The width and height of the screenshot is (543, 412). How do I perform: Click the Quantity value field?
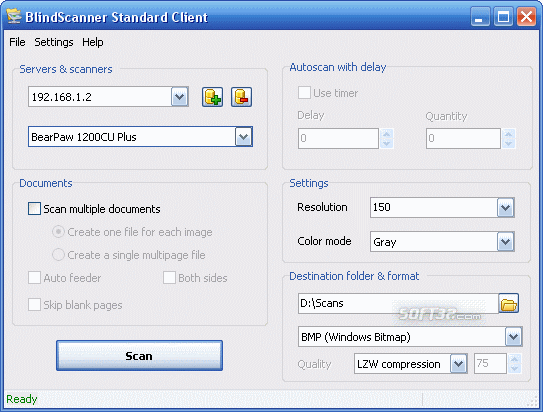pos(463,138)
